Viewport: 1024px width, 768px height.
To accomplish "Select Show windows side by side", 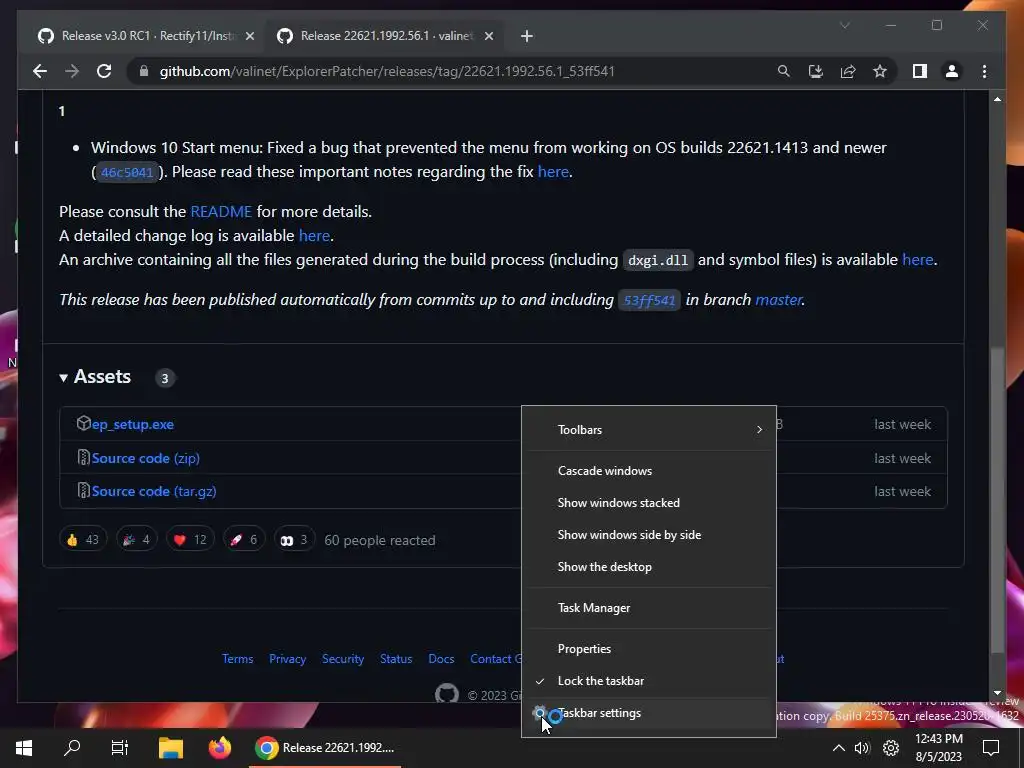I will click(649, 535).
